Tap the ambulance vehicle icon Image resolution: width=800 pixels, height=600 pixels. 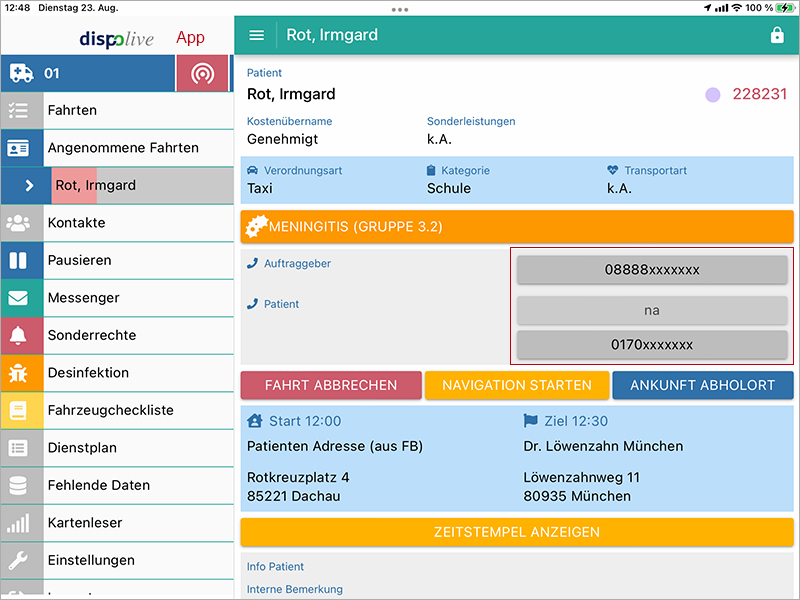pos(21,73)
